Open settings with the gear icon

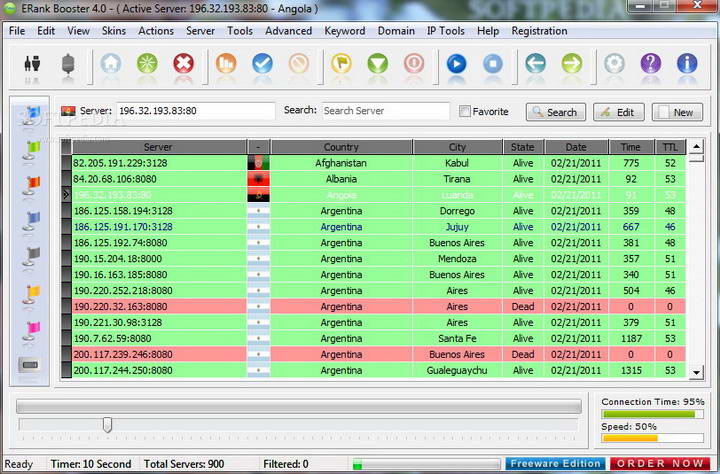(x=614, y=63)
